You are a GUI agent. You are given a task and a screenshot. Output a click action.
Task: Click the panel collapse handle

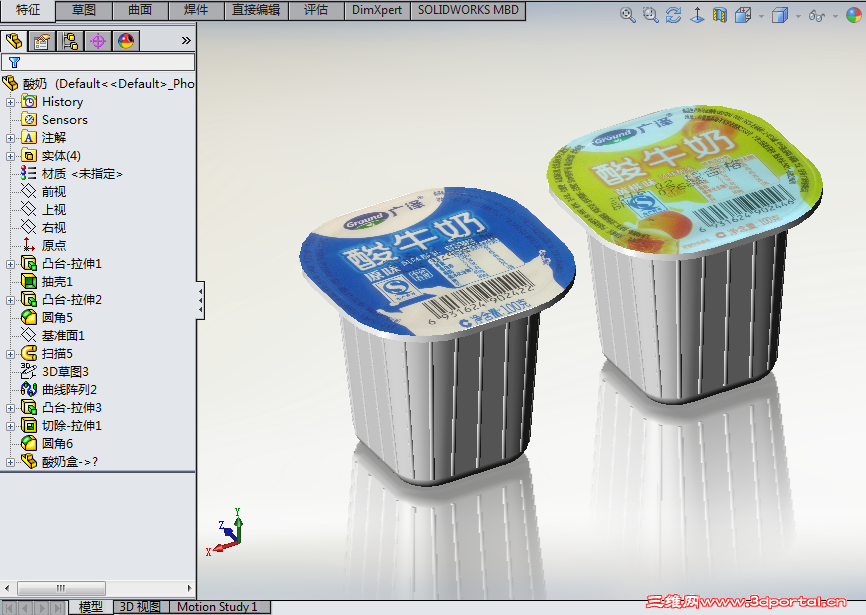pos(200,300)
